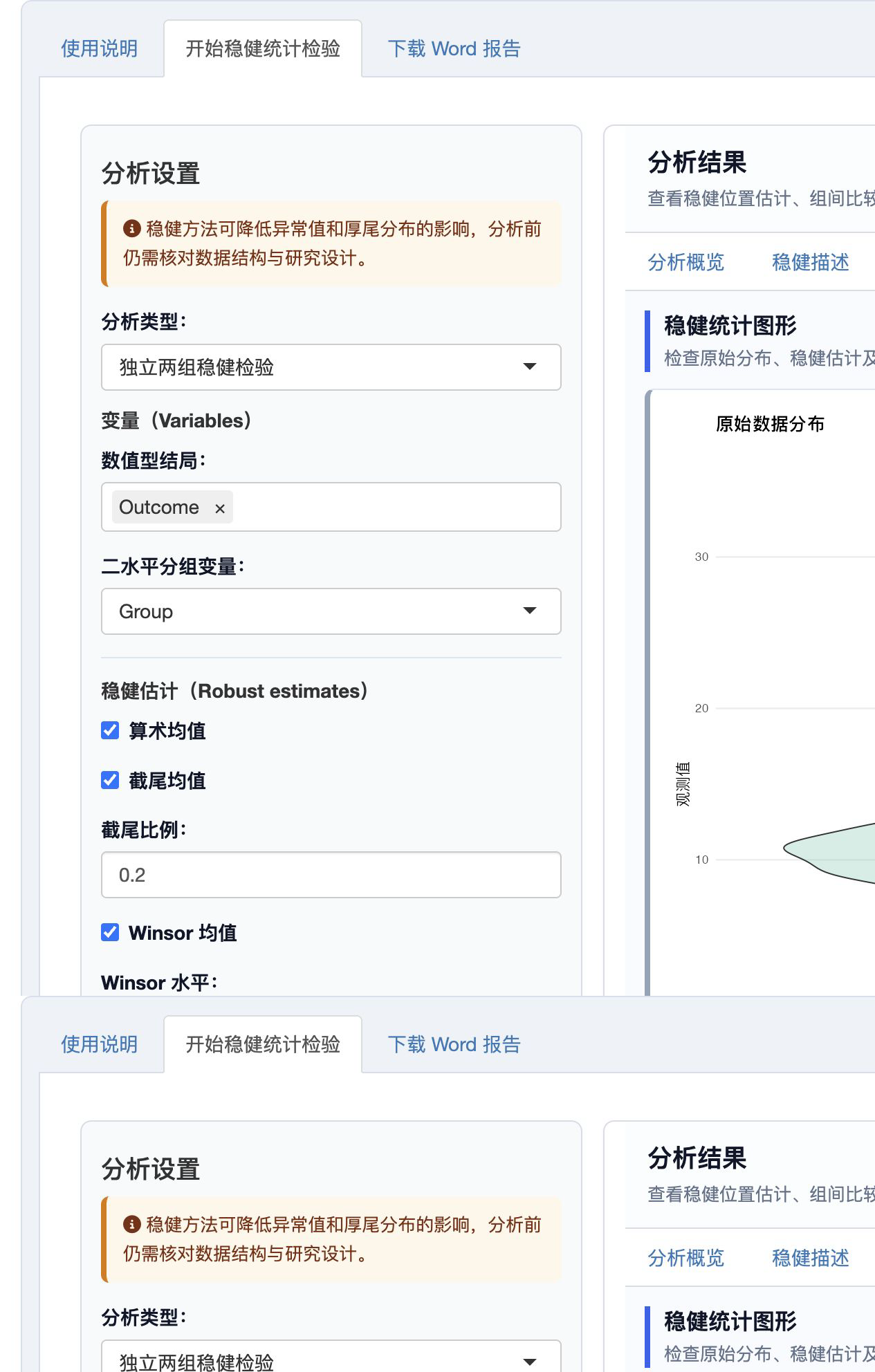Image resolution: width=875 pixels, height=1372 pixels.
Task: Click the Winsor 水平 label
Action: point(159,983)
